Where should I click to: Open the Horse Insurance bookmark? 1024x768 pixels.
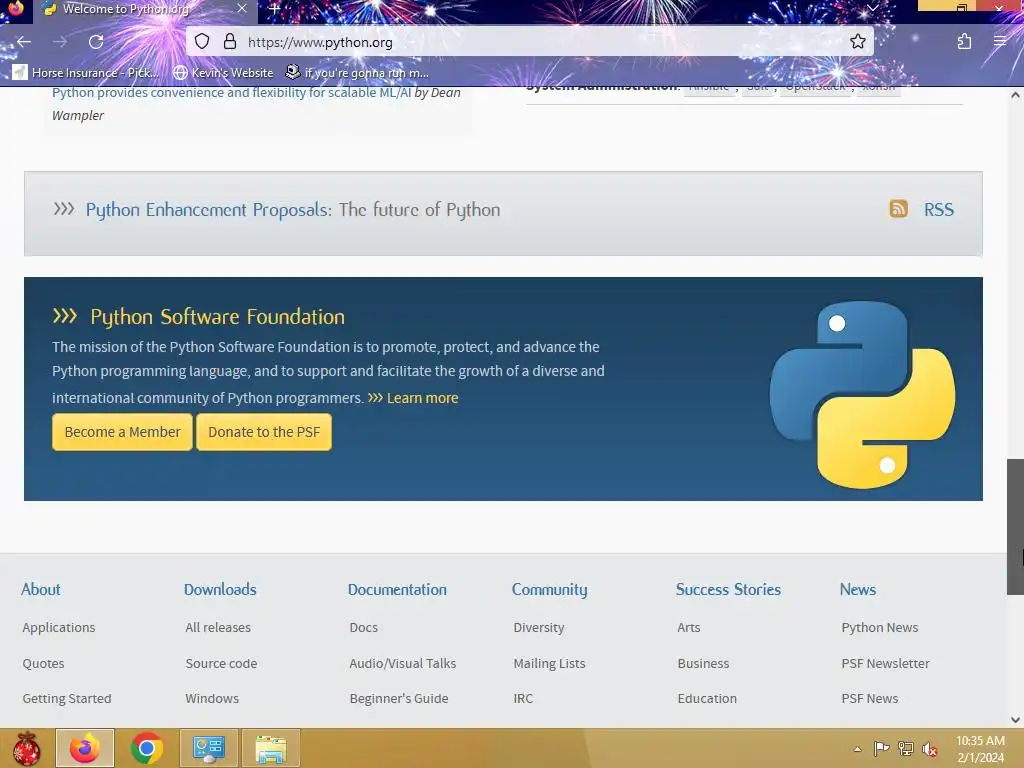pos(86,72)
